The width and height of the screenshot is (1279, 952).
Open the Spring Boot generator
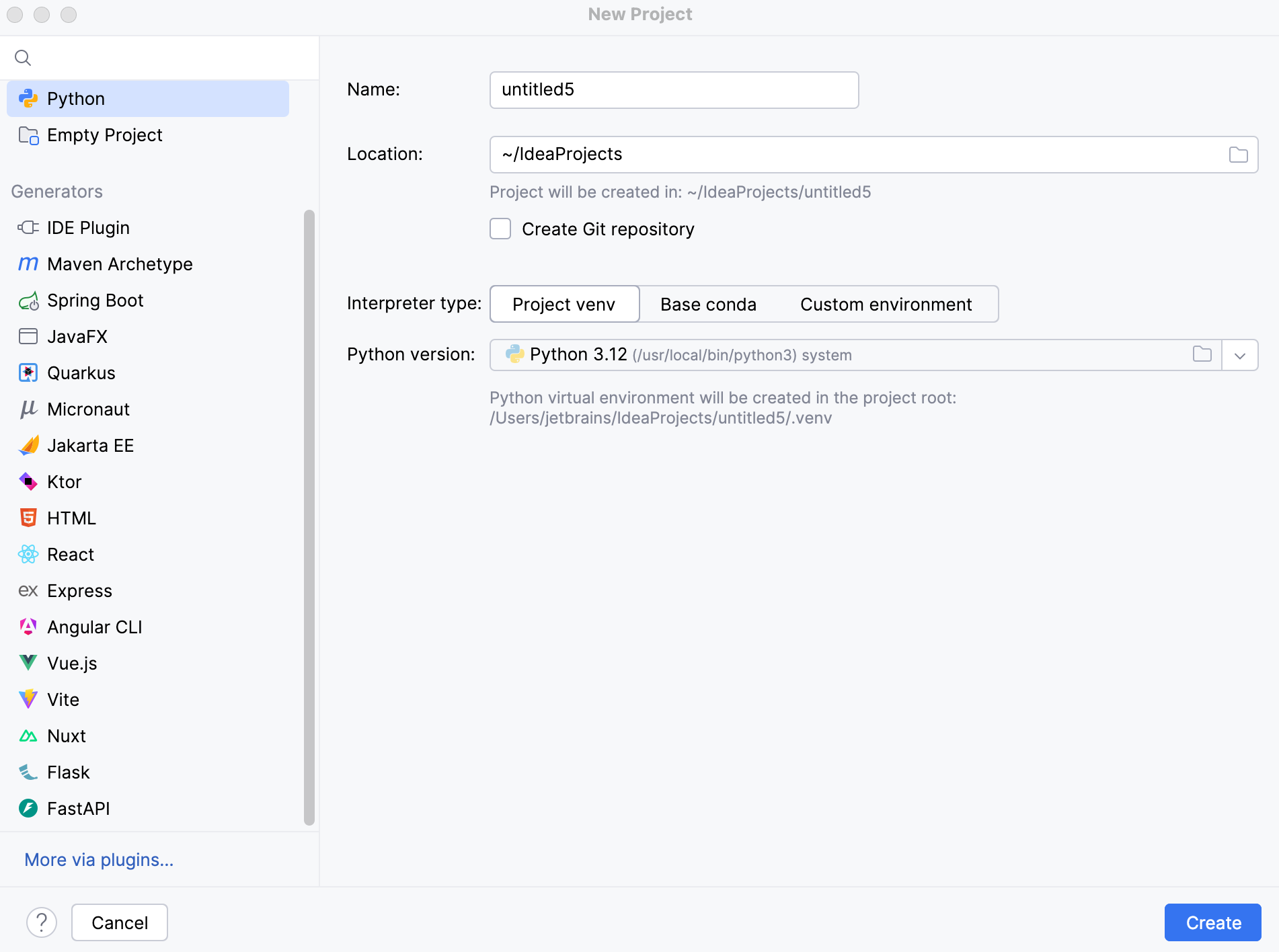click(x=95, y=301)
